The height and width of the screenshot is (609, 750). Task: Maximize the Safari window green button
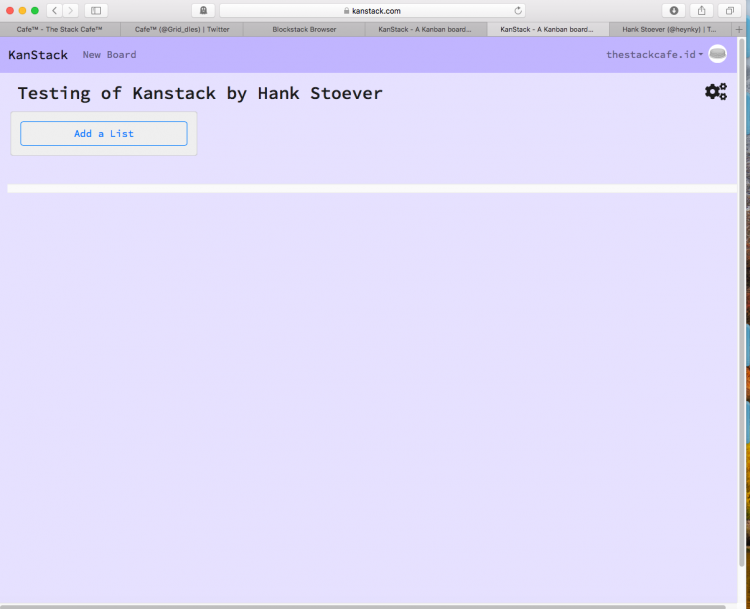pos(34,11)
